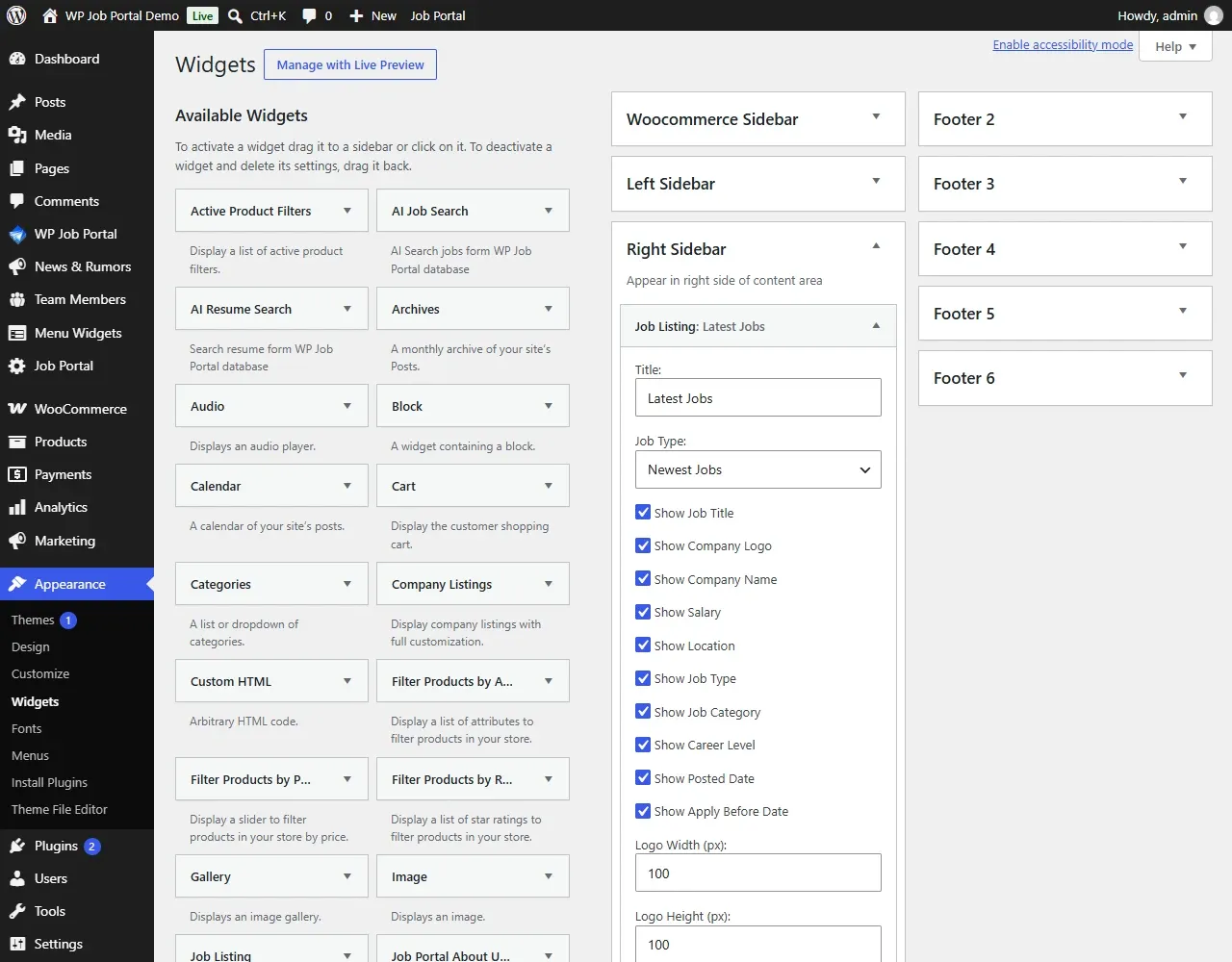Open the Job Type dropdown
Image resolution: width=1232 pixels, height=962 pixels.
(758, 469)
